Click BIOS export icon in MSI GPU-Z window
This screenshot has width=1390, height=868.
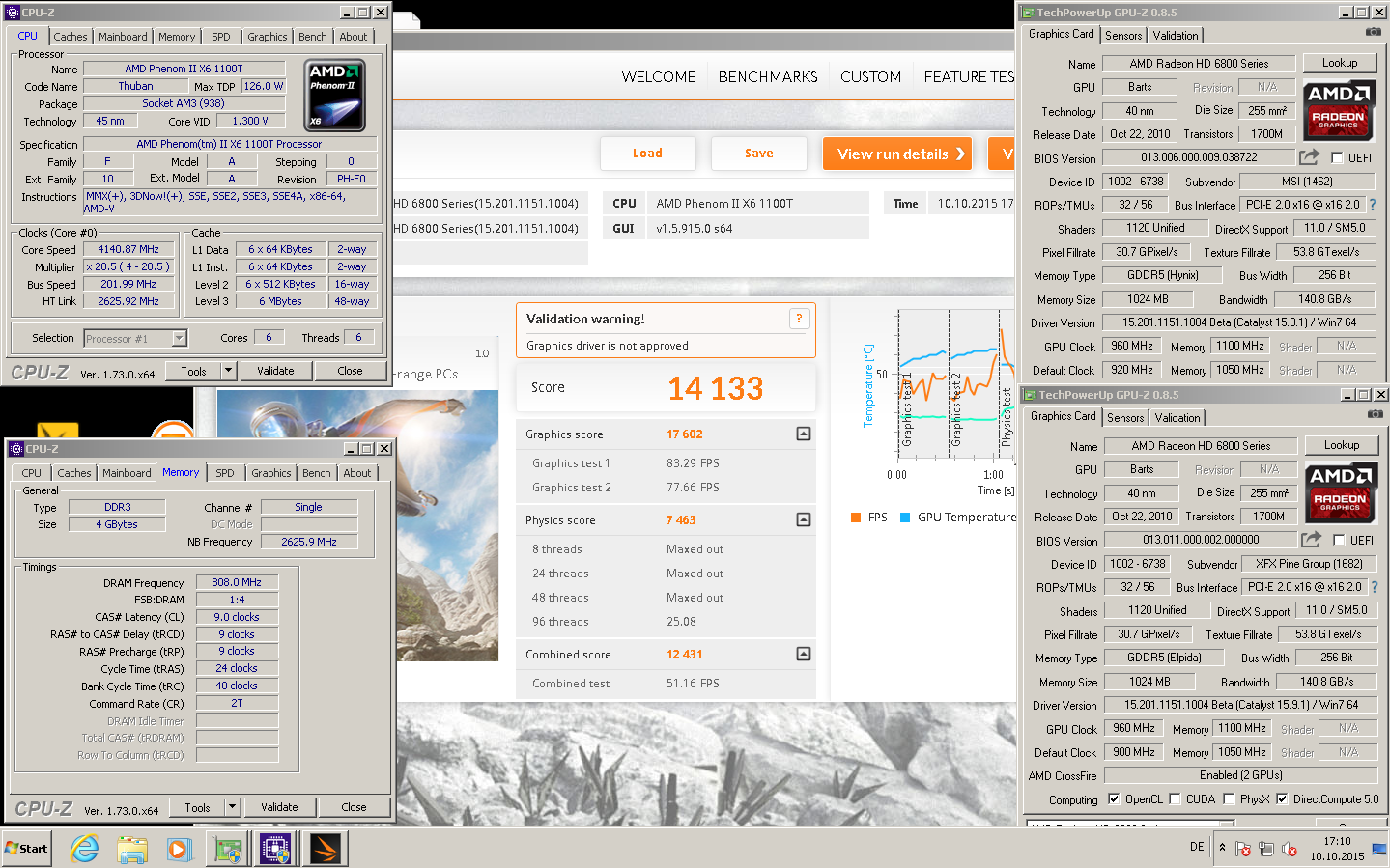click(x=1309, y=156)
